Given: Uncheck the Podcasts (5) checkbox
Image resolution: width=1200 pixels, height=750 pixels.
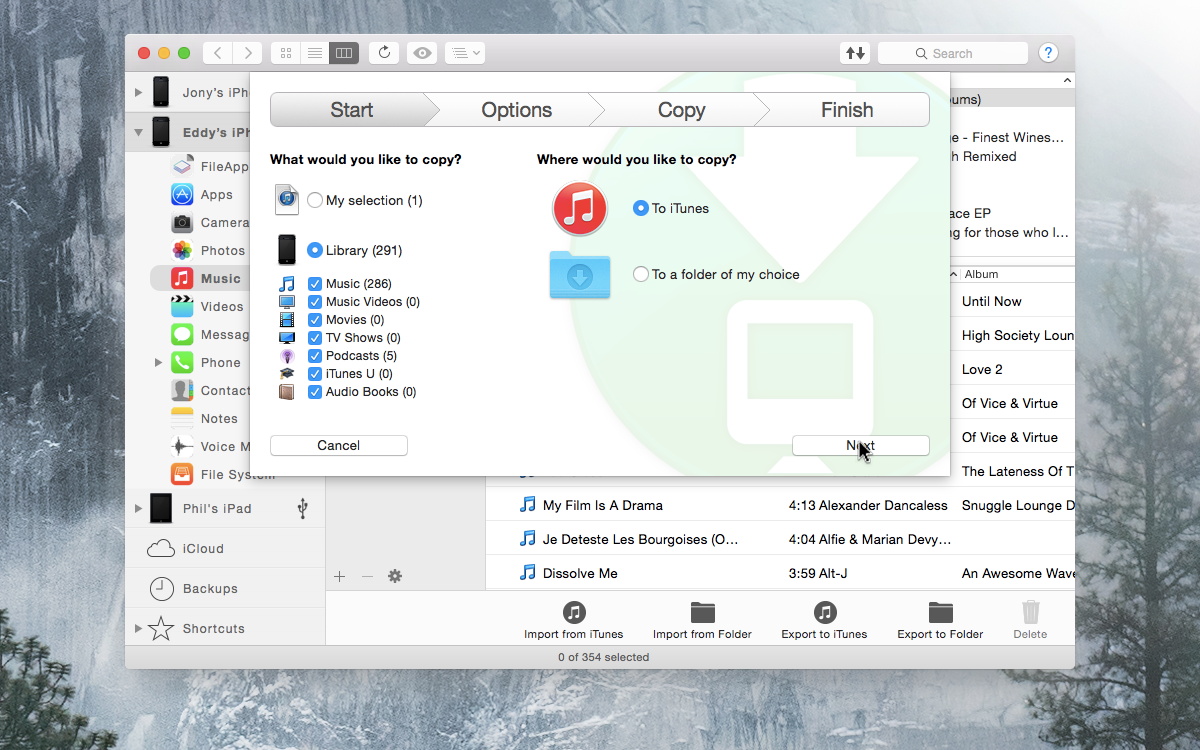Looking at the screenshot, I should tap(315, 356).
